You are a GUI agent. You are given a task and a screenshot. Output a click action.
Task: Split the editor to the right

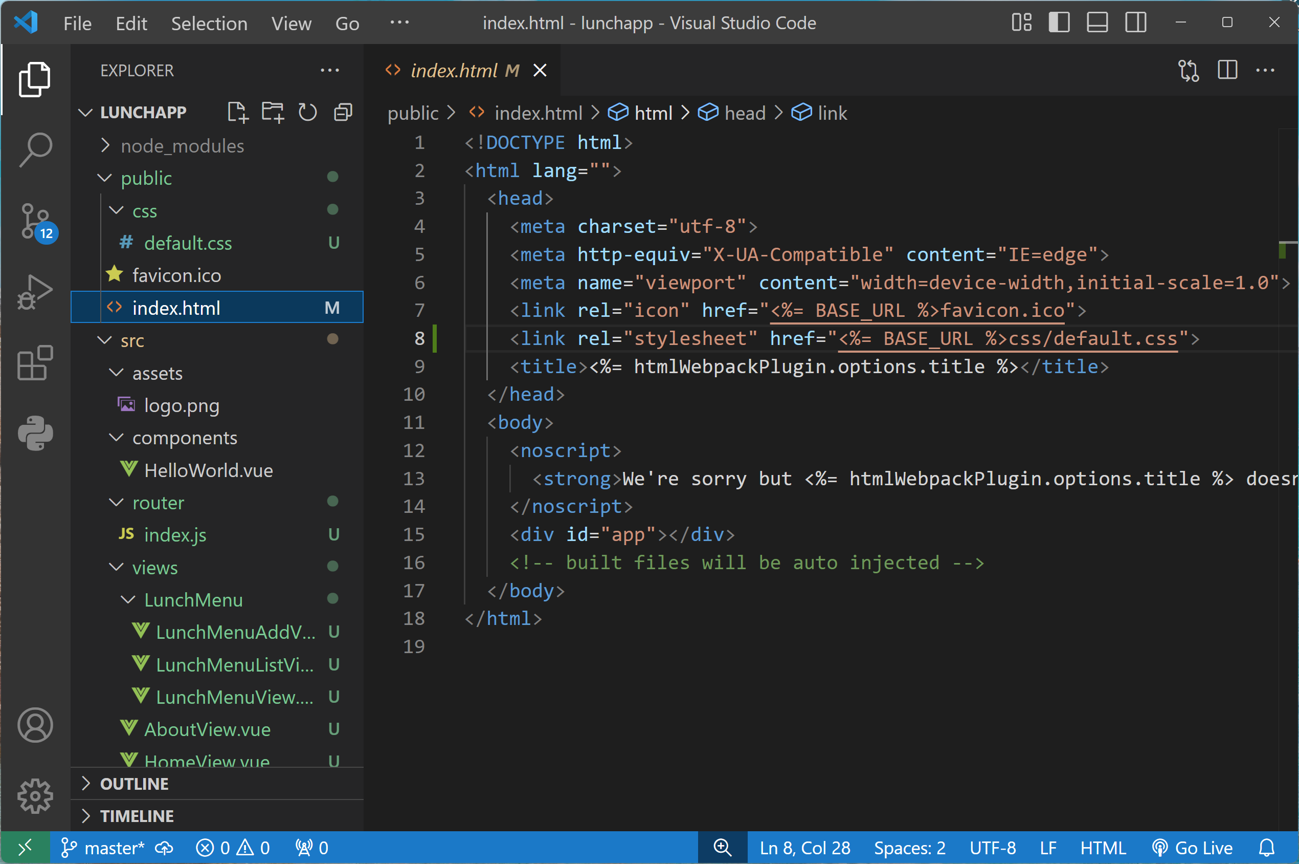tap(1227, 71)
